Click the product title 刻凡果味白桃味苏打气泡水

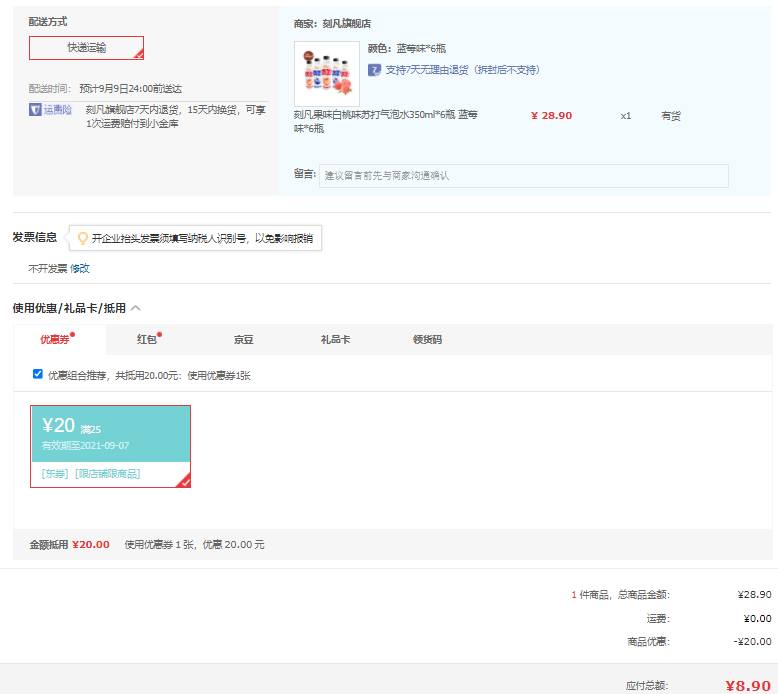(386, 122)
